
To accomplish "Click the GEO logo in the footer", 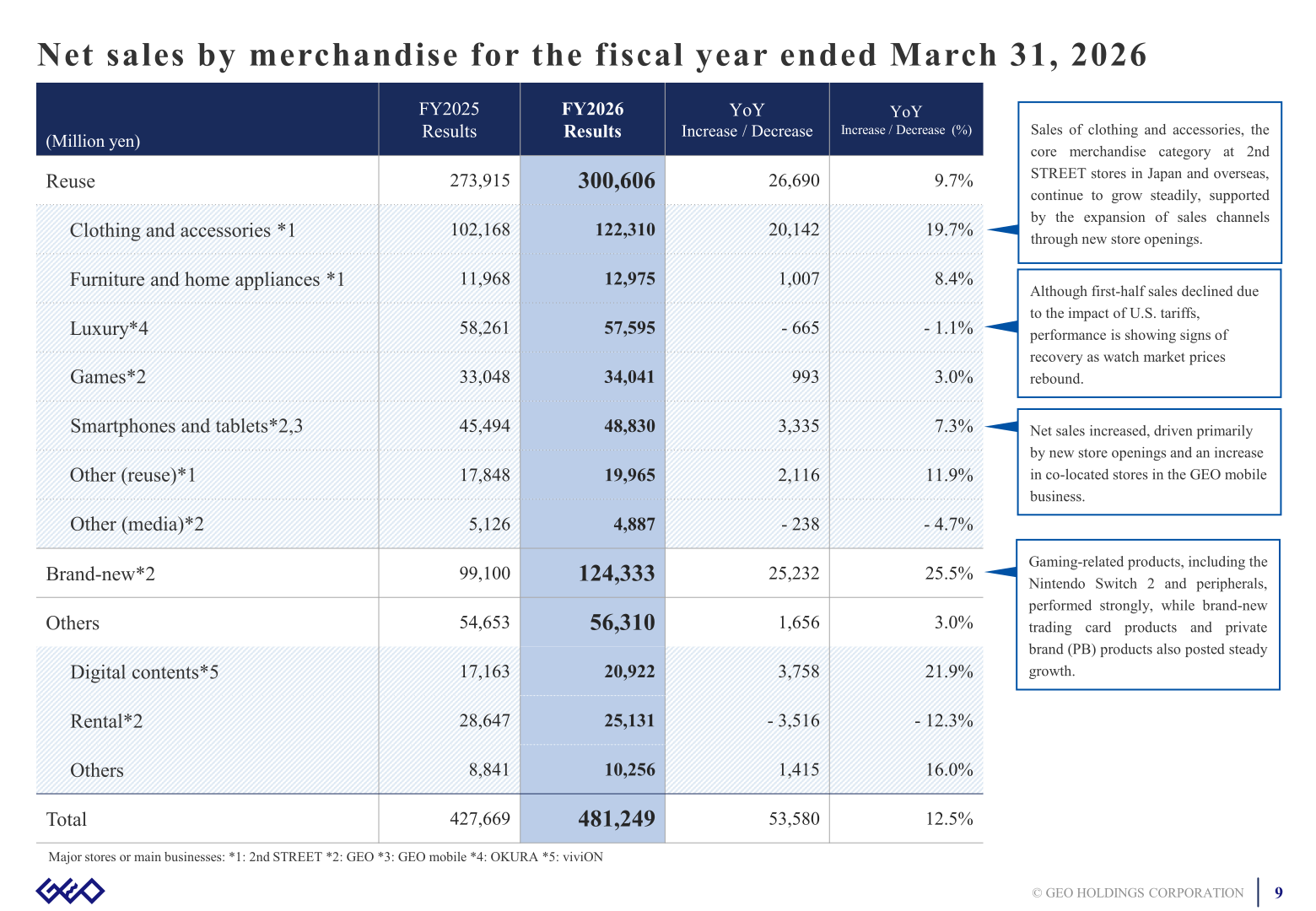I will [70, 891].
